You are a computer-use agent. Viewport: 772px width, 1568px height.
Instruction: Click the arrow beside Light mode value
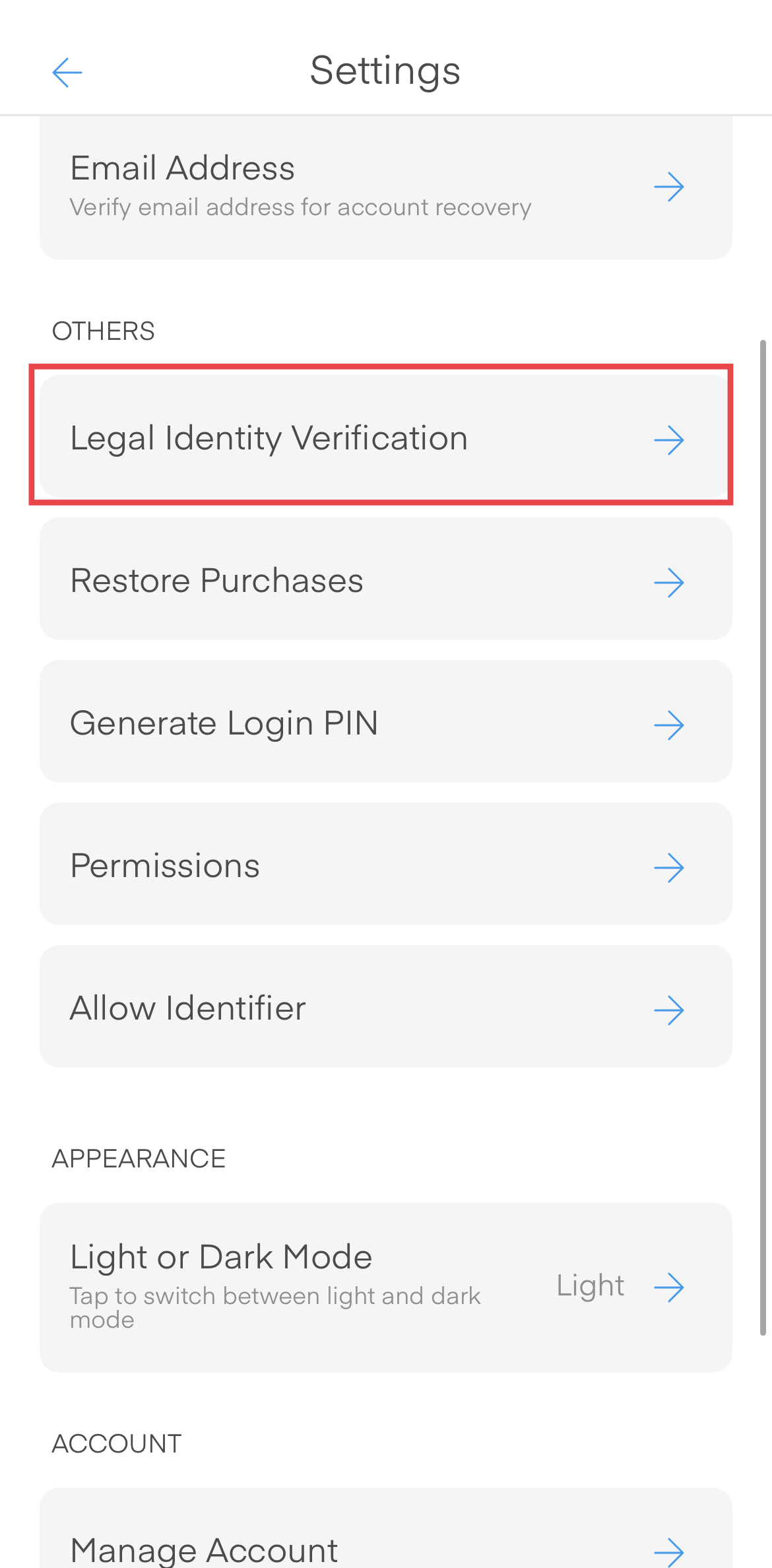coord(668,1288)
